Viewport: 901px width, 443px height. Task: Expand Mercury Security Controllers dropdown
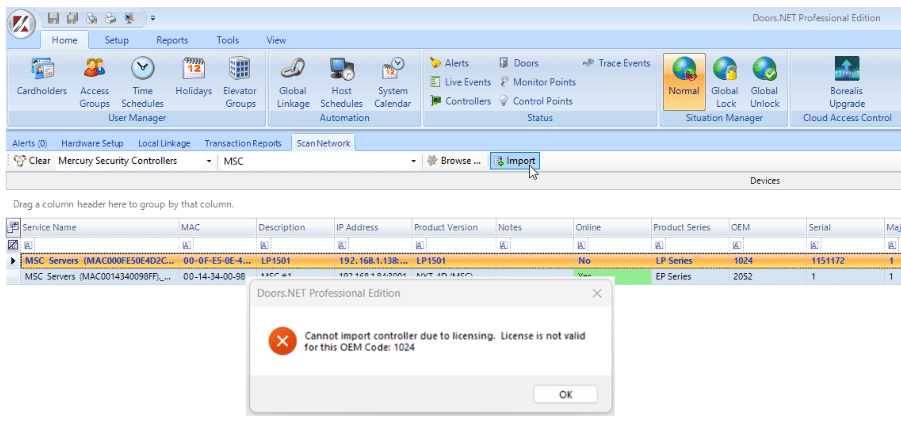[209, 161]
